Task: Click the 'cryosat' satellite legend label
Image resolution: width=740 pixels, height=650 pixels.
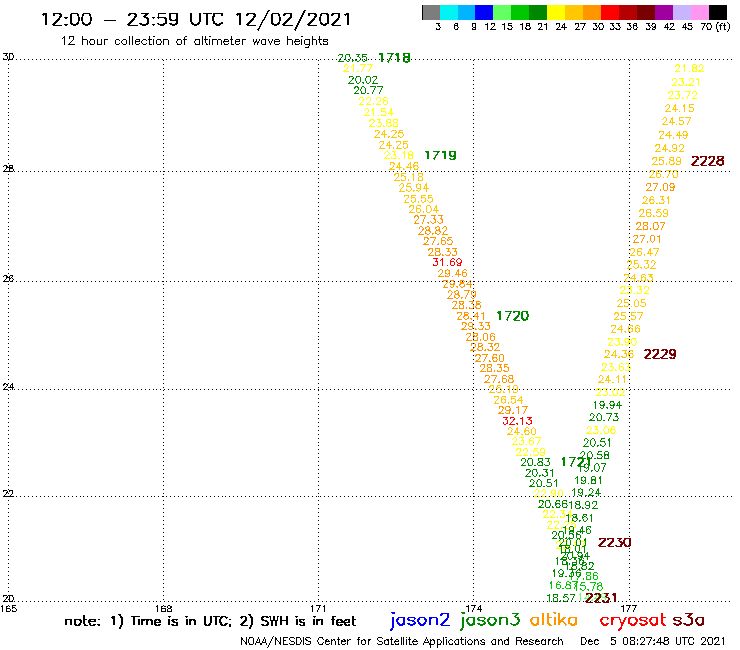Action: [633, 621]
